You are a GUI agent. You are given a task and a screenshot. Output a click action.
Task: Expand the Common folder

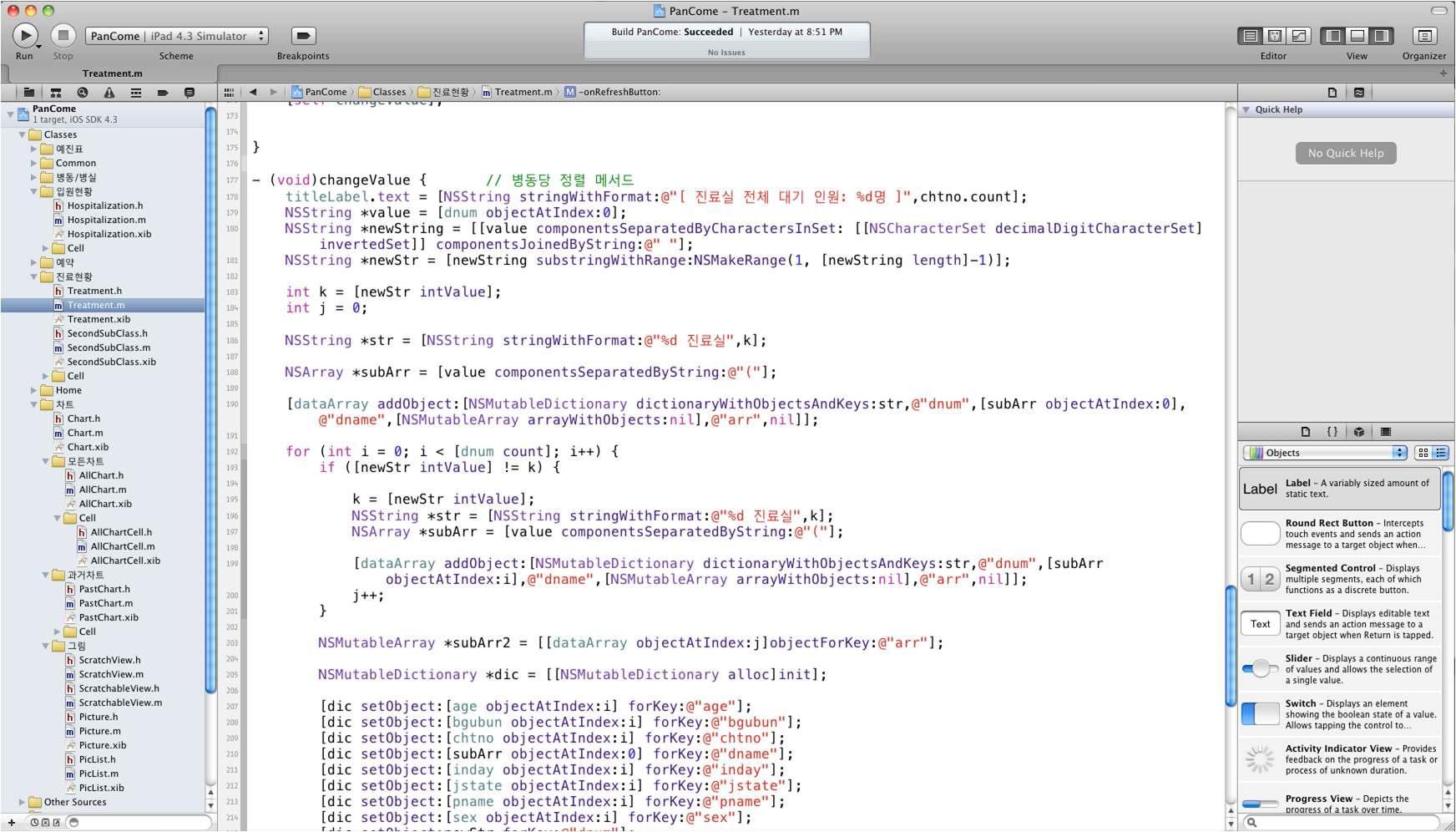(33, 163)
